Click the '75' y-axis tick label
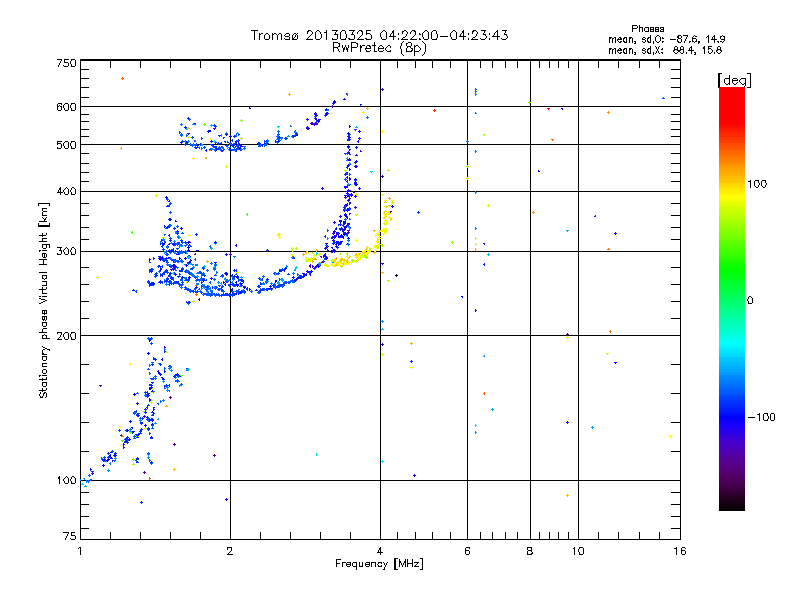The height and width of the screenshot is (600, 800). click(70, 536)
